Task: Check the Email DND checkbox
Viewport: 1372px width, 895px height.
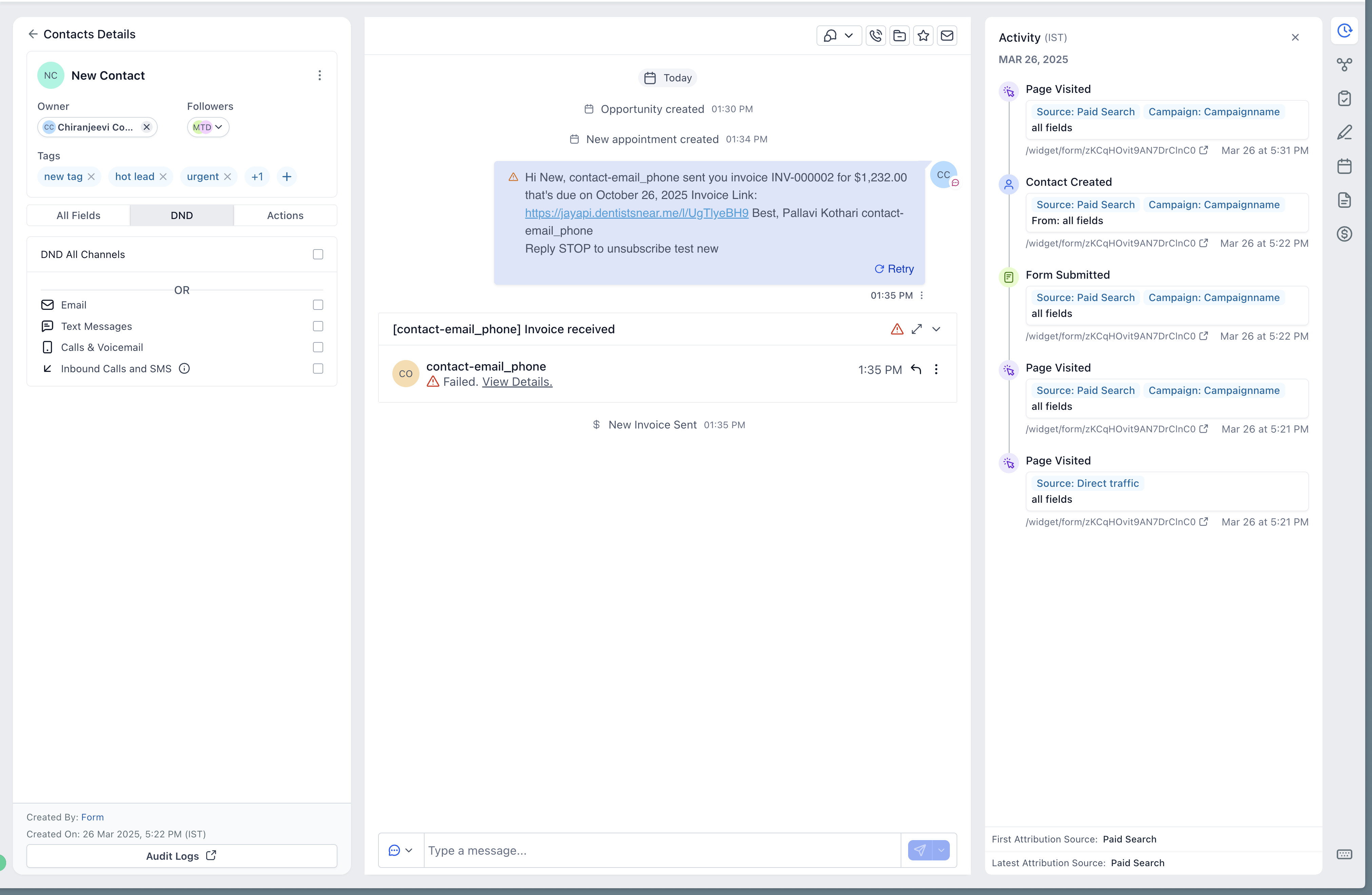Action: point(318,305)
